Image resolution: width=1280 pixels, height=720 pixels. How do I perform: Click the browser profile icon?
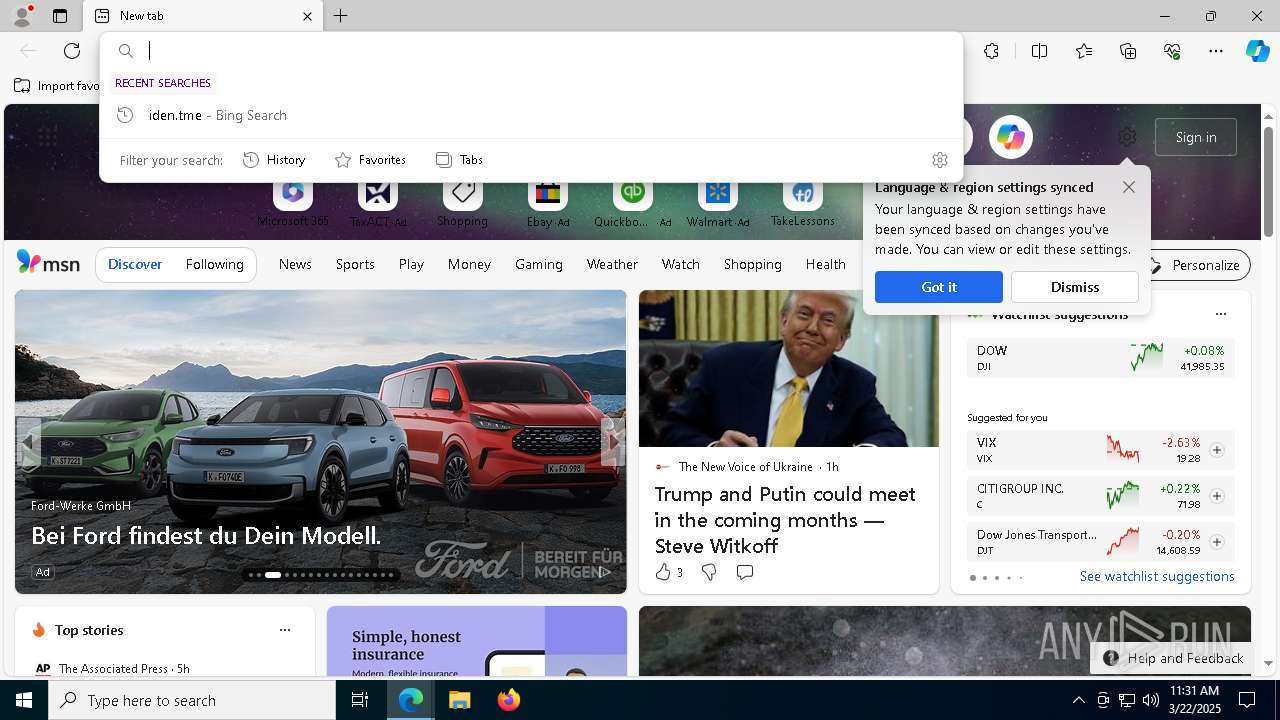21,16
